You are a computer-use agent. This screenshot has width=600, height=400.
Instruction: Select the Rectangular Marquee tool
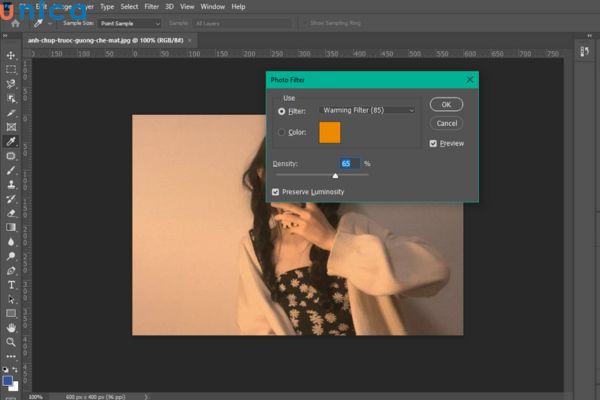pyautogui.click(x=11, y=69)
